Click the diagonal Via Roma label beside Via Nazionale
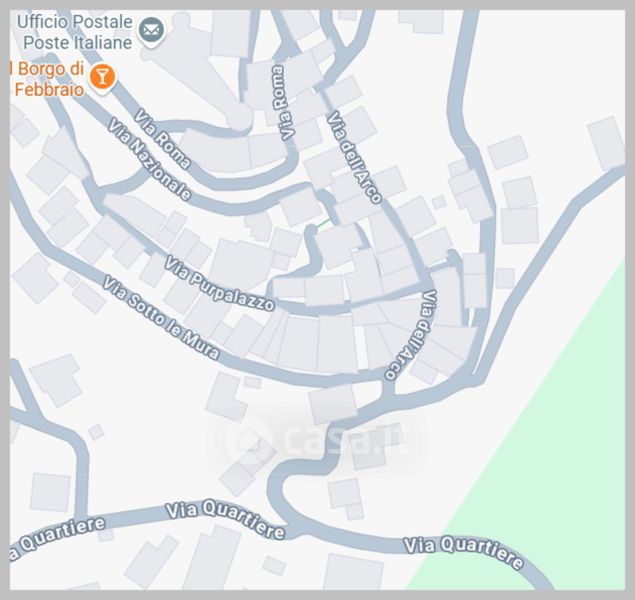 (x=162, y=139)
